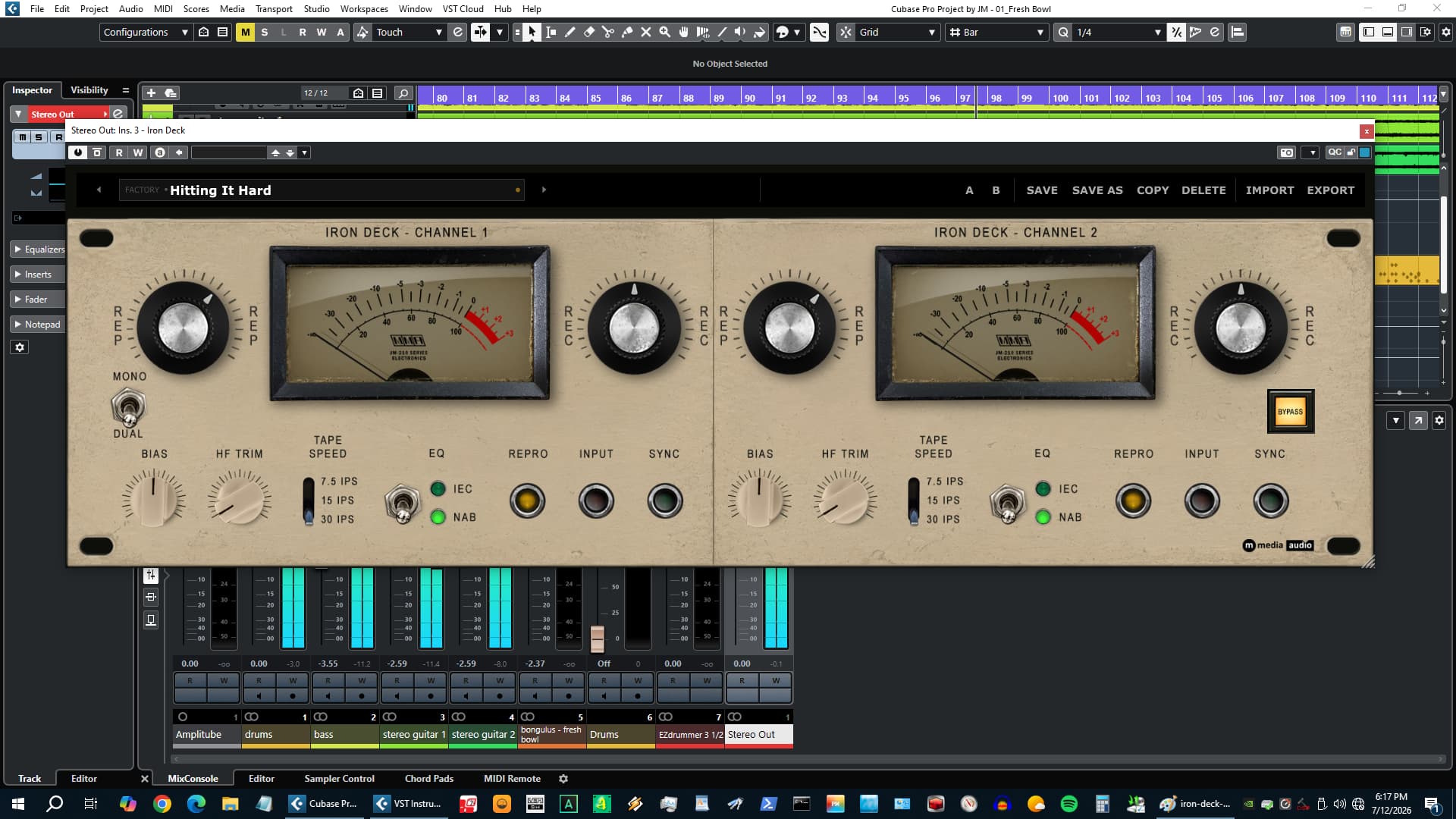Click the EXPORT preset button

(1330, 190)
